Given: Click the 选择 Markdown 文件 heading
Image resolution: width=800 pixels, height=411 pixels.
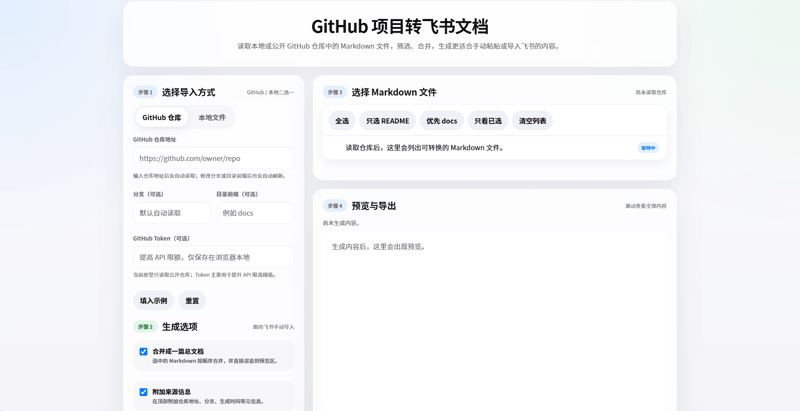Looking at the screenshot, I should coord(394,92).
